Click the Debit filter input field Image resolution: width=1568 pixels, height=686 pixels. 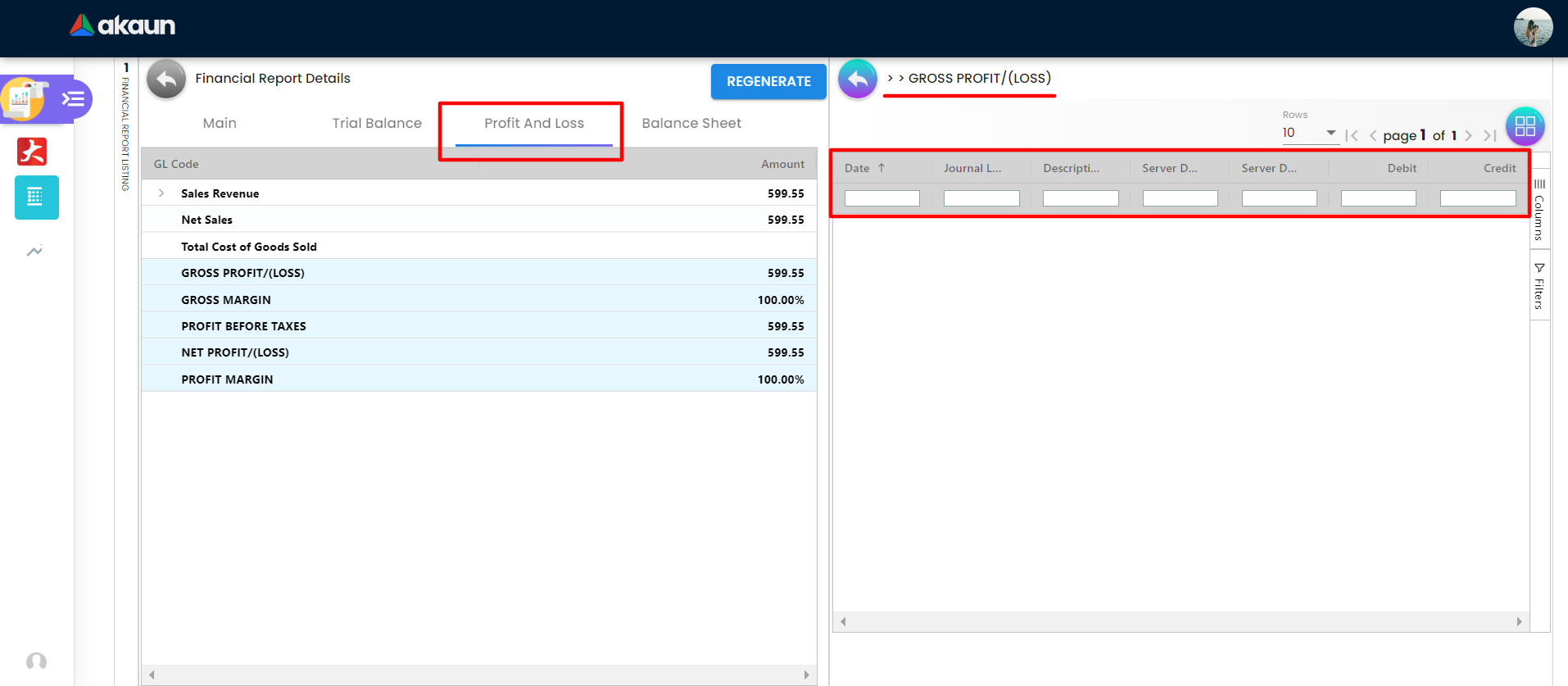tap(1379, 198)
